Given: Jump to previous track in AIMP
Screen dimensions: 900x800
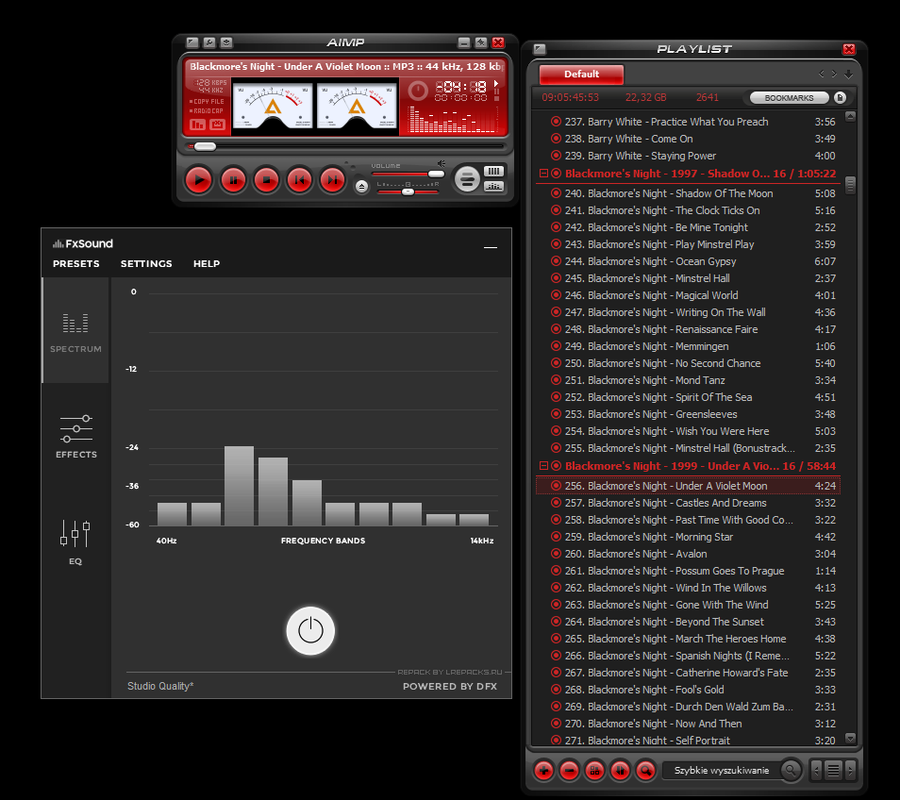Looking at the screenshot, I should 300,180.
